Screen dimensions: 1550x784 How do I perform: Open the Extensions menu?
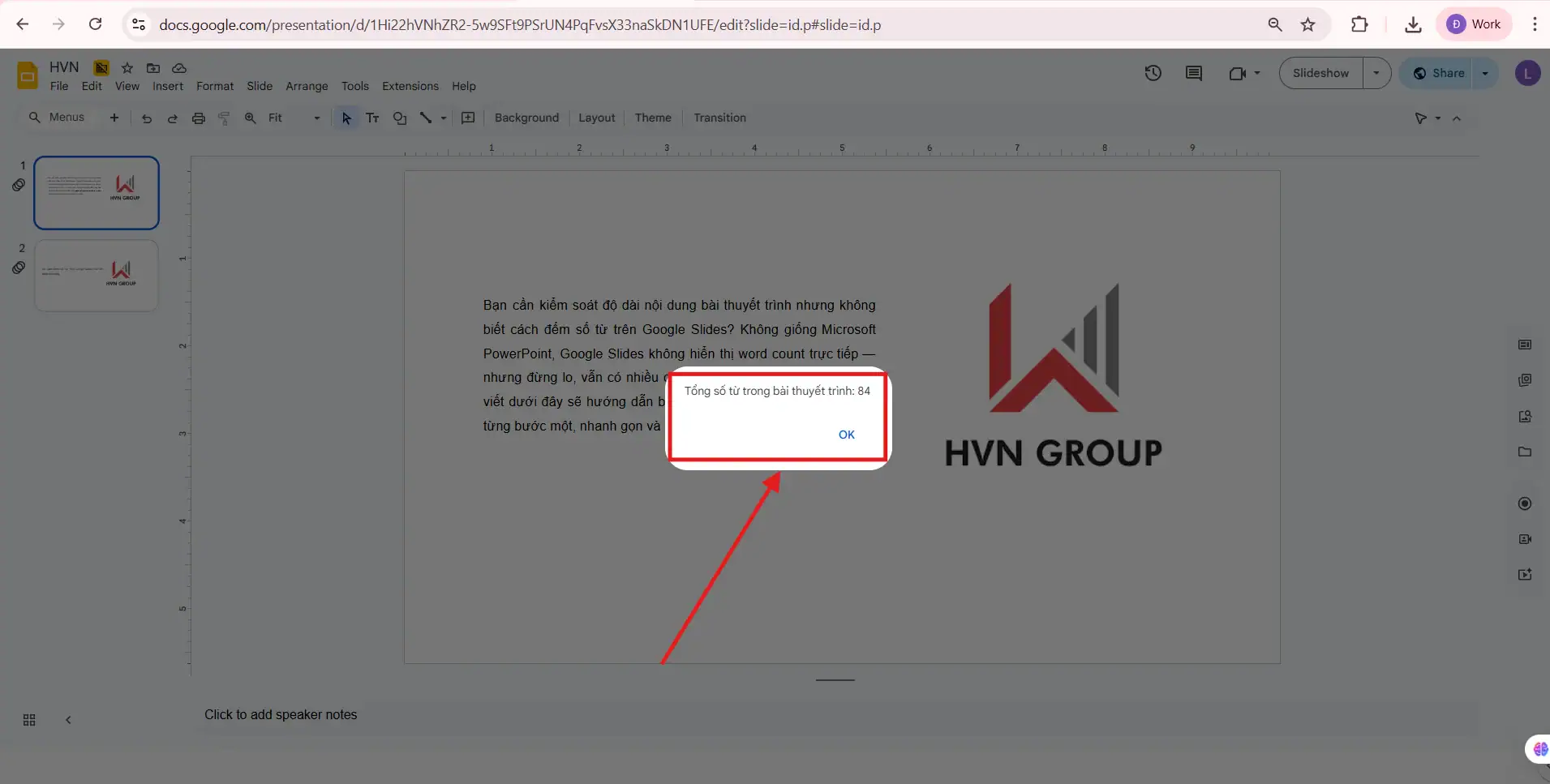coord(410,86)
